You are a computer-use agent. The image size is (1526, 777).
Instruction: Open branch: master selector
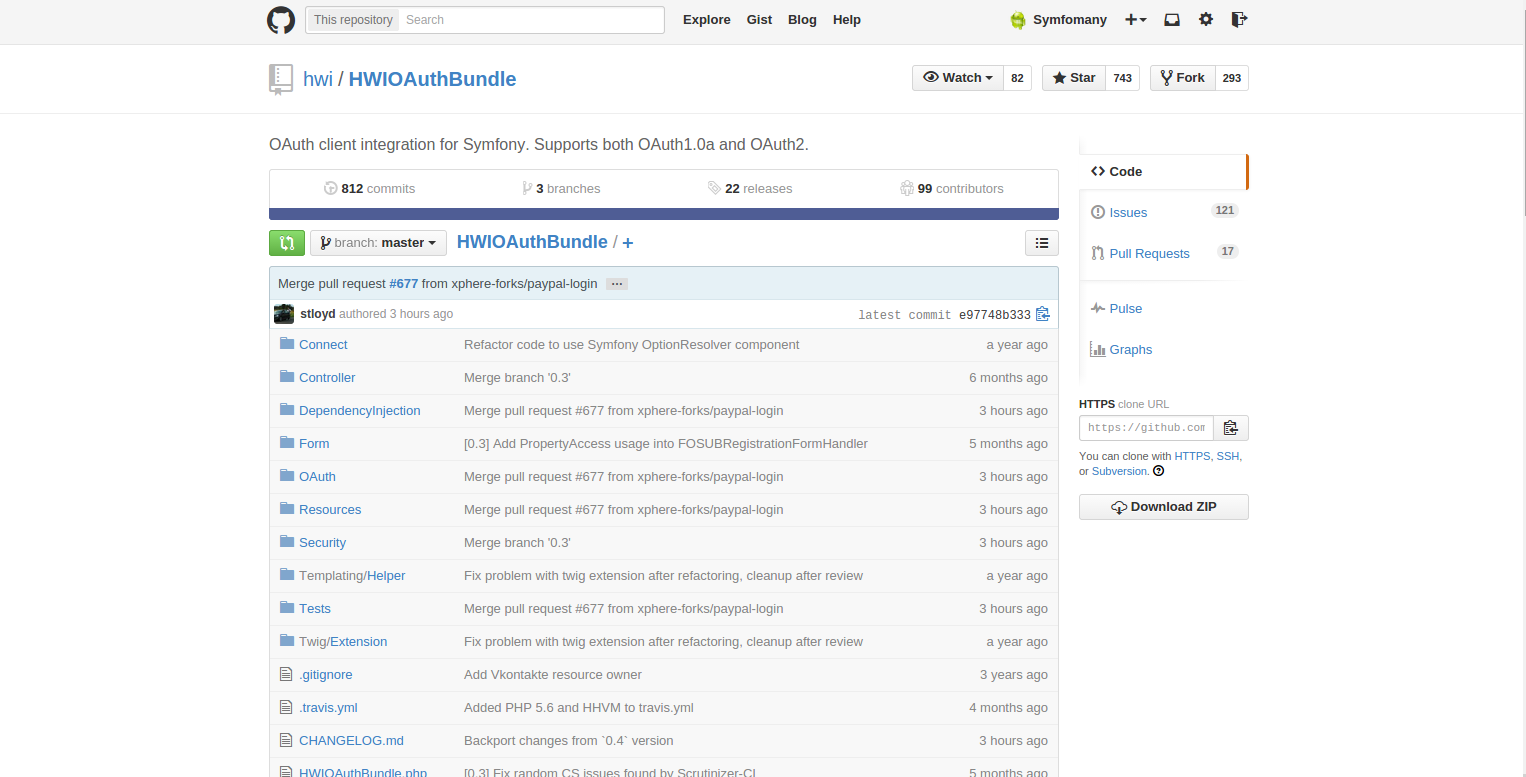(378, 243)
